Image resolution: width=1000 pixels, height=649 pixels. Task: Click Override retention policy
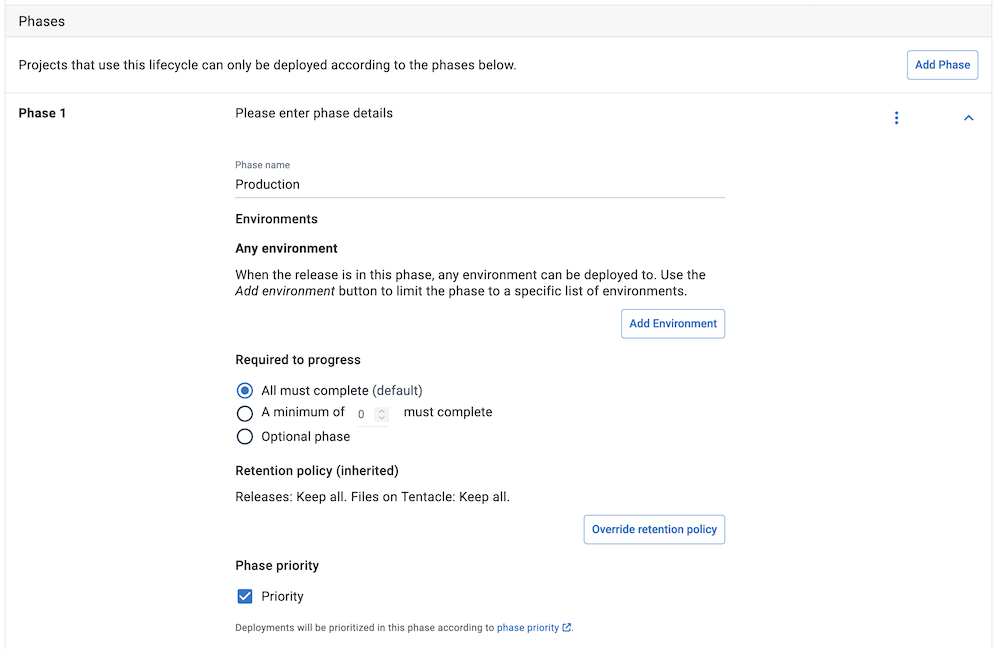(x=654, y=529)
